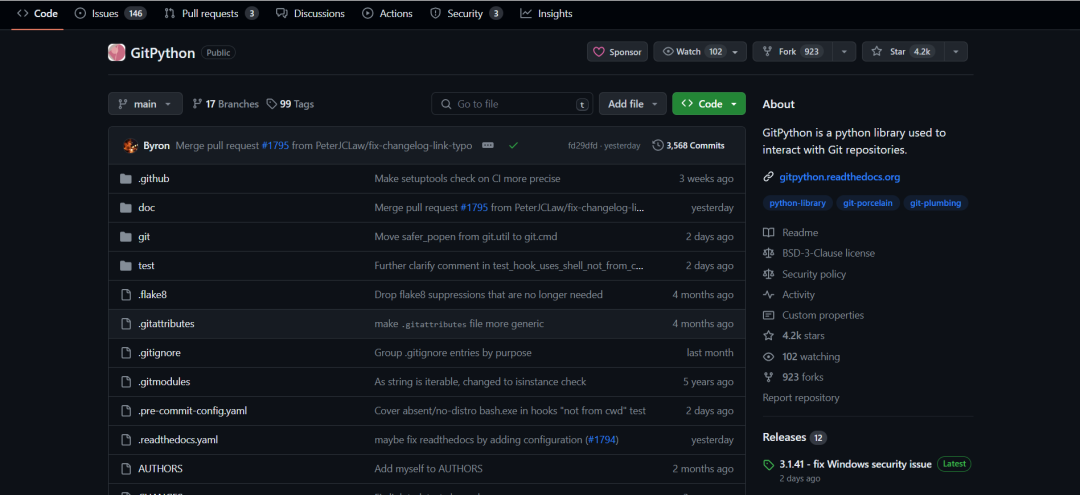
Task: Open commit 'Move safer_popen from git.util to git.cmd'
Action: click(466, 237)
